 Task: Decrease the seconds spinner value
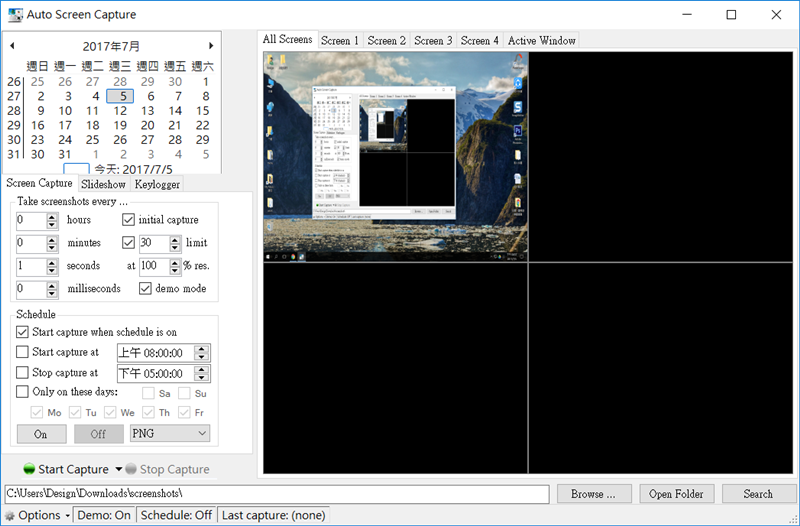52,271
